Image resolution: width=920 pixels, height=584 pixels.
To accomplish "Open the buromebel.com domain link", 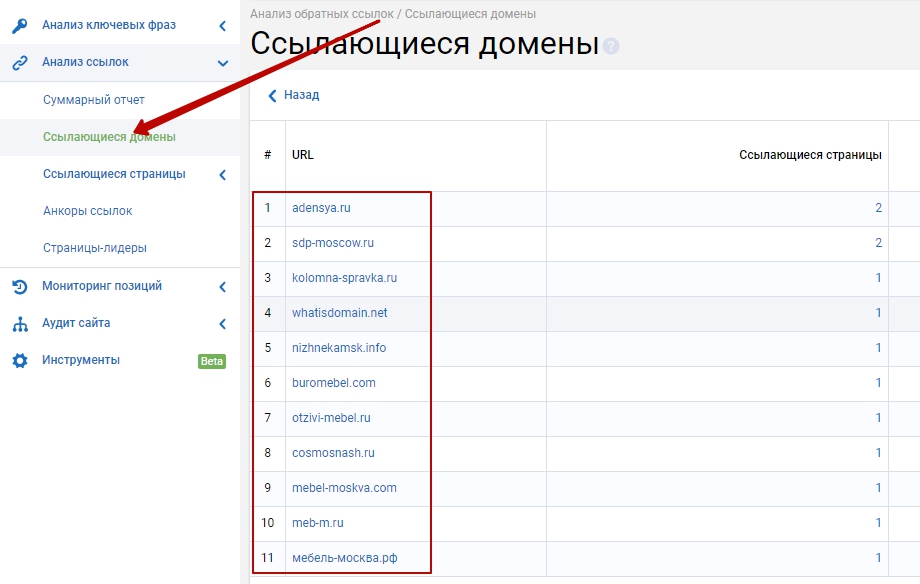I will point(334,383).
